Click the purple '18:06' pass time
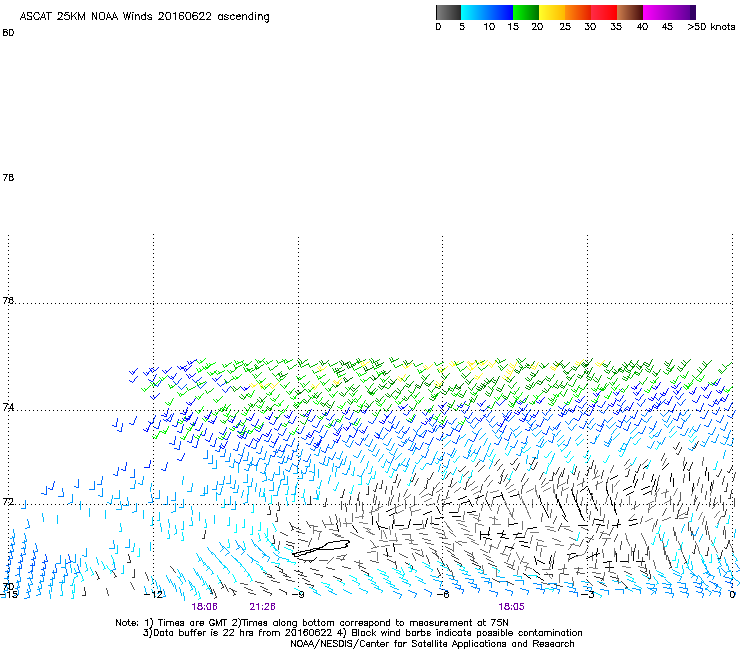The width and height of the screenshot is (740, 650). 204,607
